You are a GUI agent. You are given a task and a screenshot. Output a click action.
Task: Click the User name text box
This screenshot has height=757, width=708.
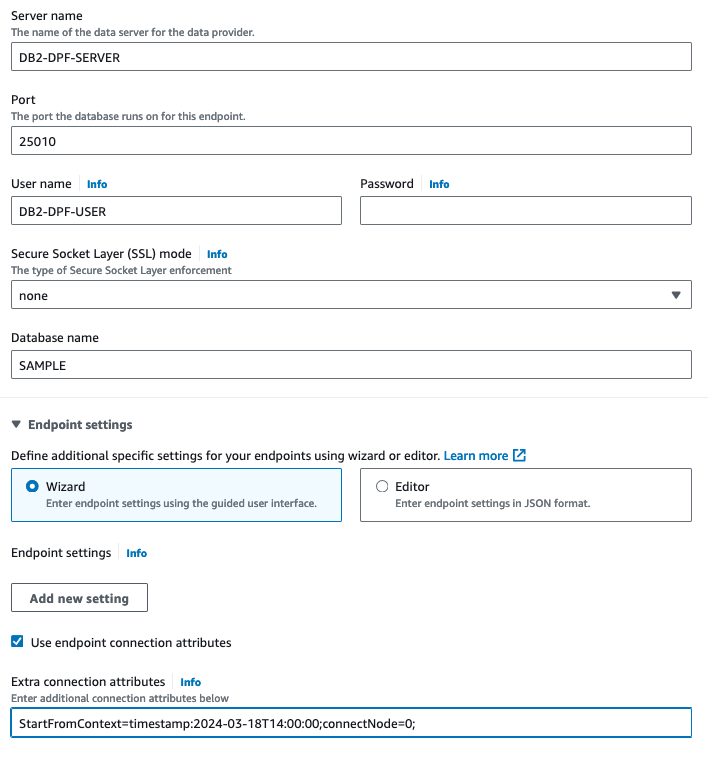click(176, 211)
